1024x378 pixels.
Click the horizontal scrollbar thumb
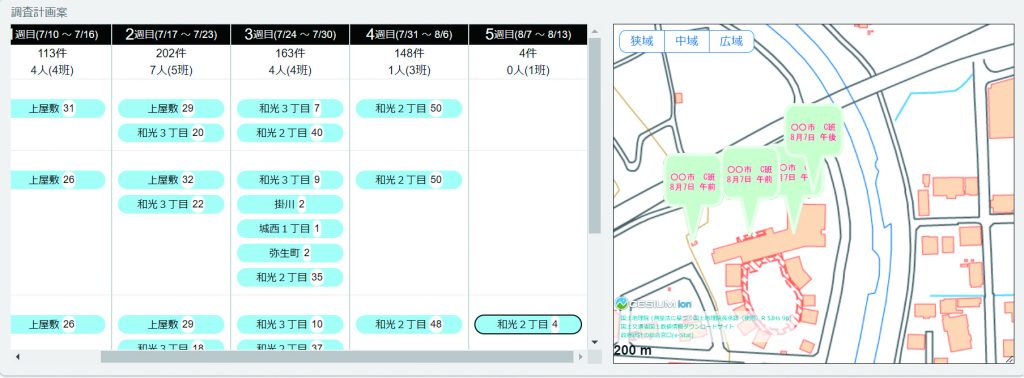[336, 357]
